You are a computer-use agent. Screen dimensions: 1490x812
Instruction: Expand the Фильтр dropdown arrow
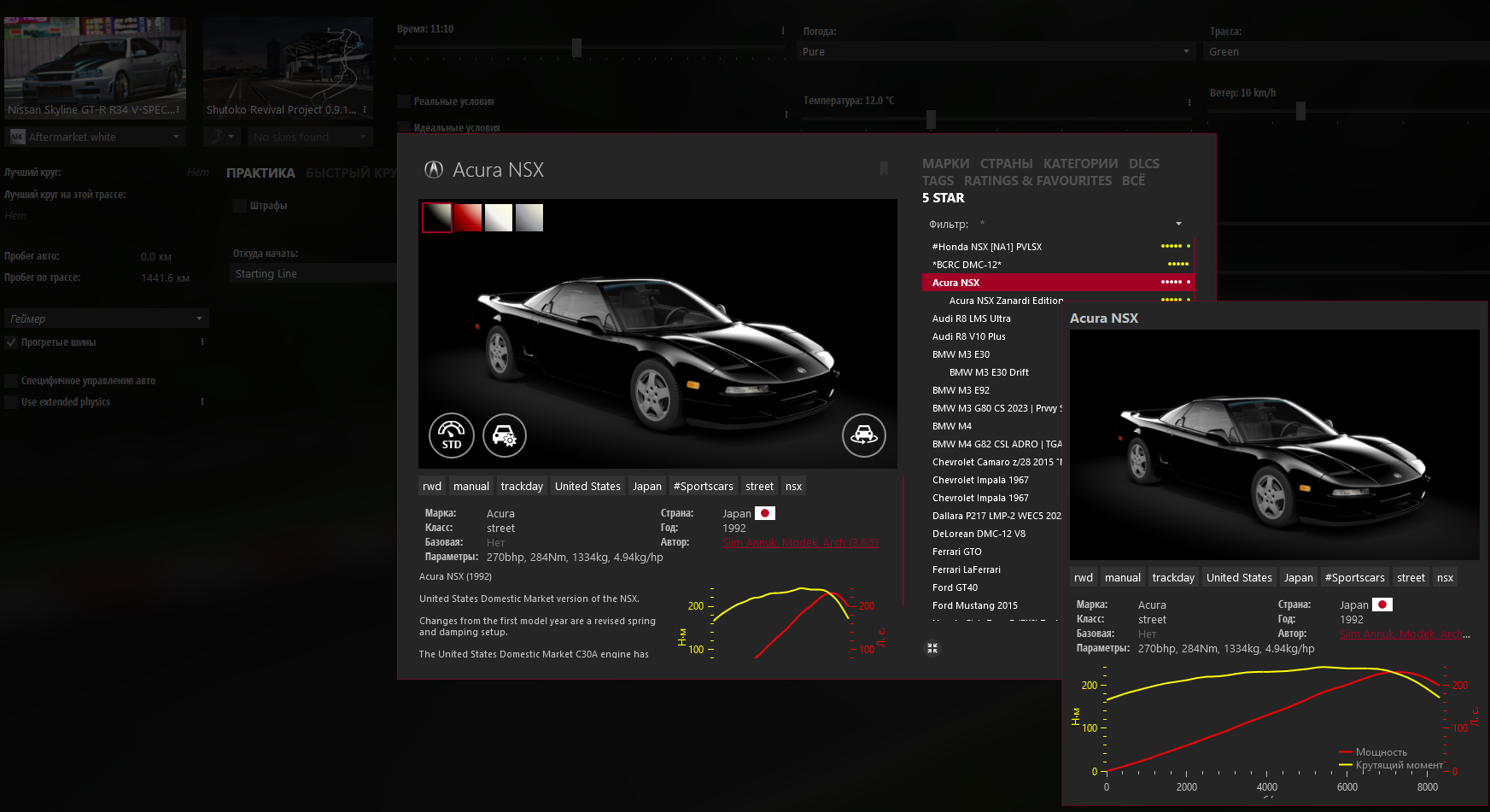[x=1178, y=225]
